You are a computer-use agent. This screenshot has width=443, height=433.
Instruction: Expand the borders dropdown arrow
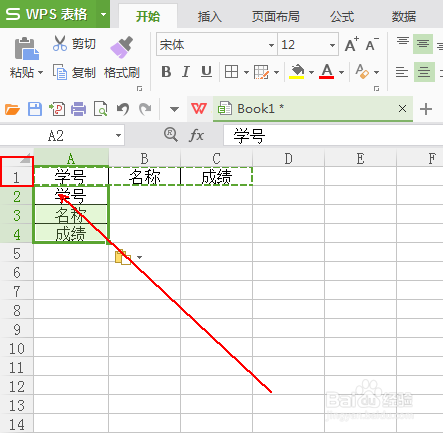click(x=246, y=72)
